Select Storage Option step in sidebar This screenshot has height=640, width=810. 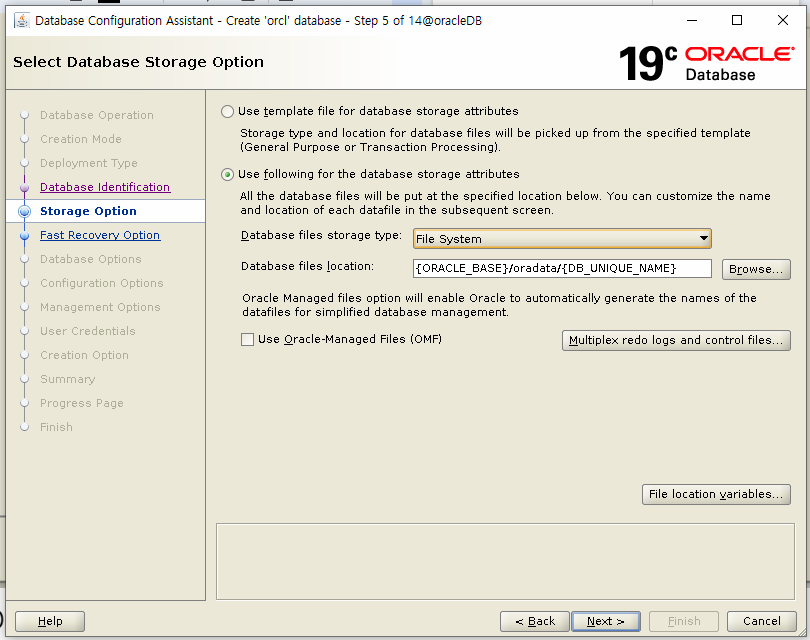88,211
